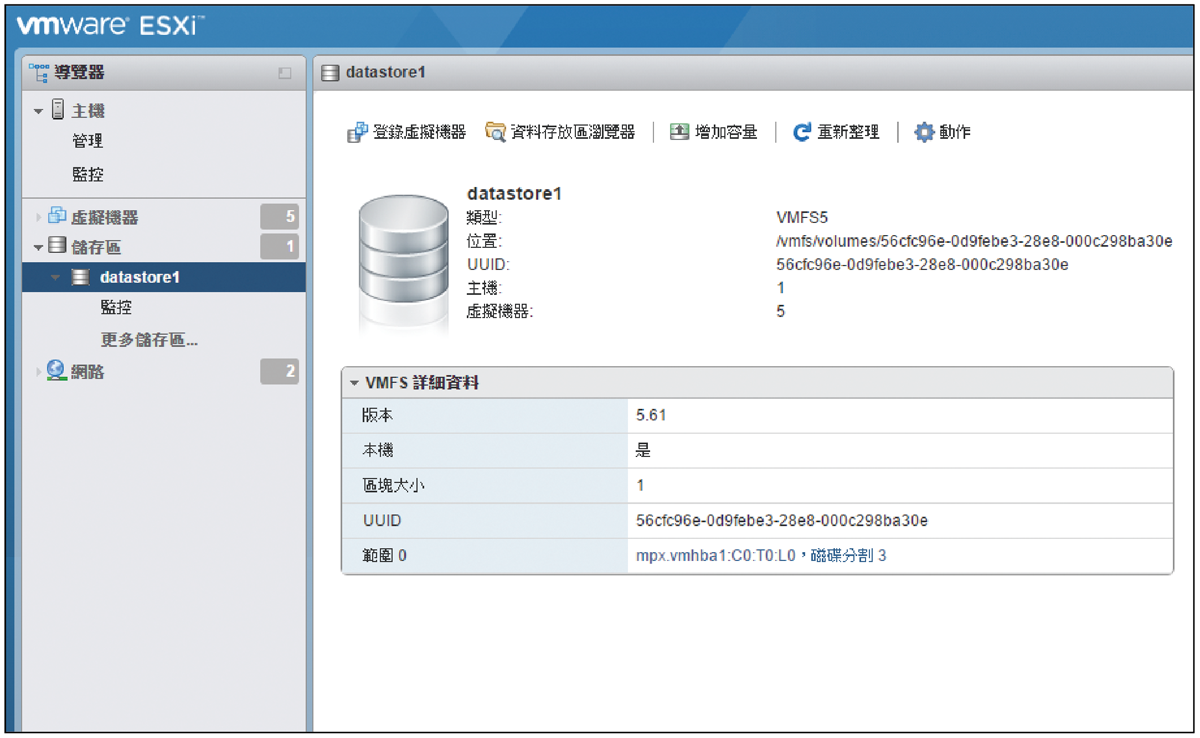Collapse the datastore1 tree node arrow
The image size is (1200, 738).
(x=56, y=278)
